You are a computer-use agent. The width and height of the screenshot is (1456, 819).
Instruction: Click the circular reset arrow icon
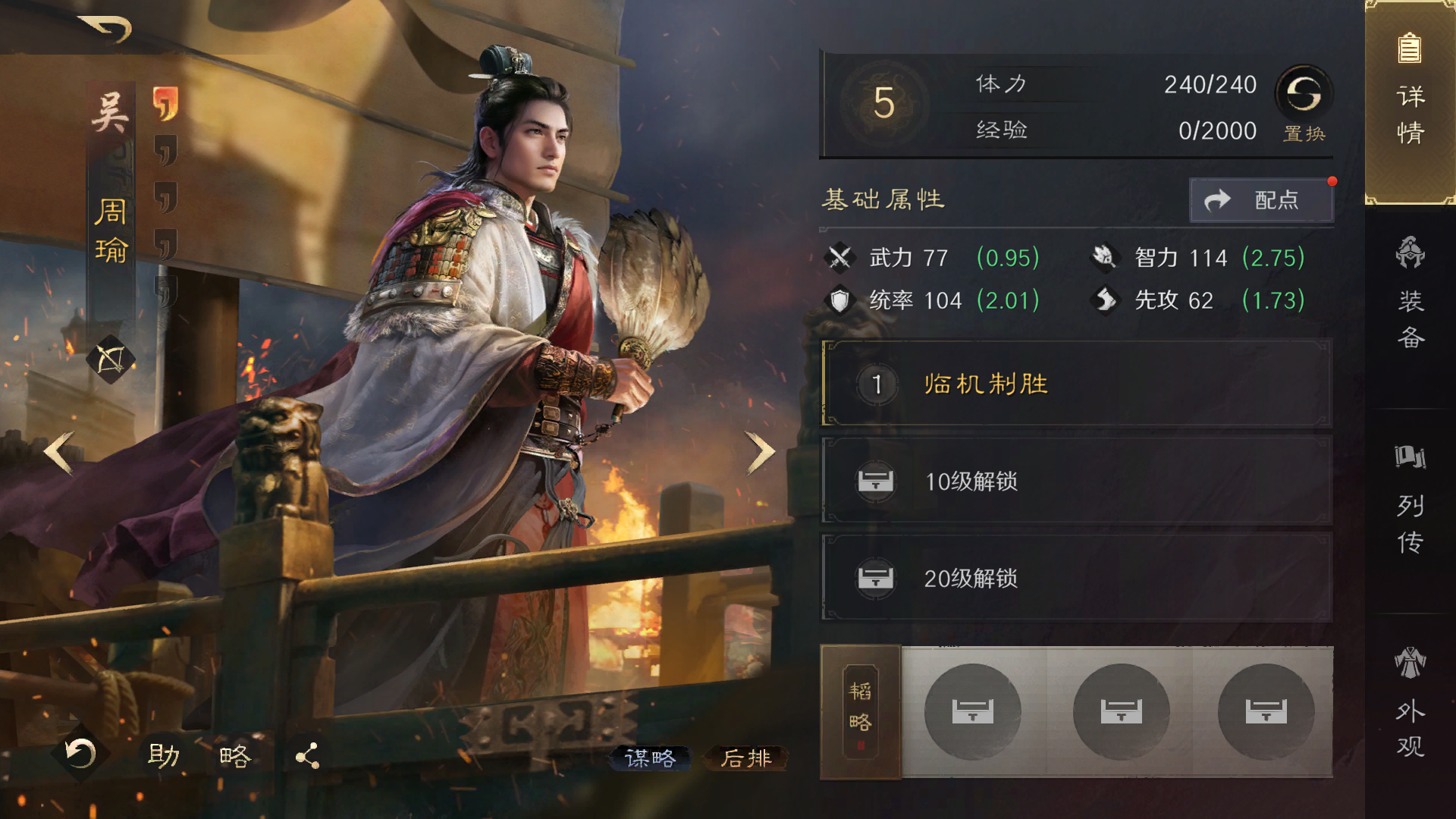tap(80, 754)
